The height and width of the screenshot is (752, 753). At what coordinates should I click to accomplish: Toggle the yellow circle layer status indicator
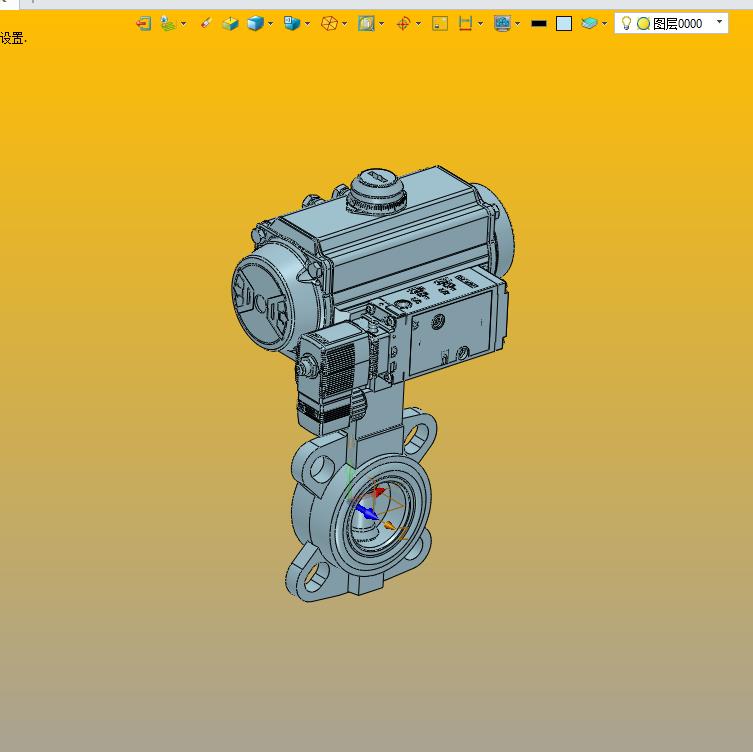point(643,23)
